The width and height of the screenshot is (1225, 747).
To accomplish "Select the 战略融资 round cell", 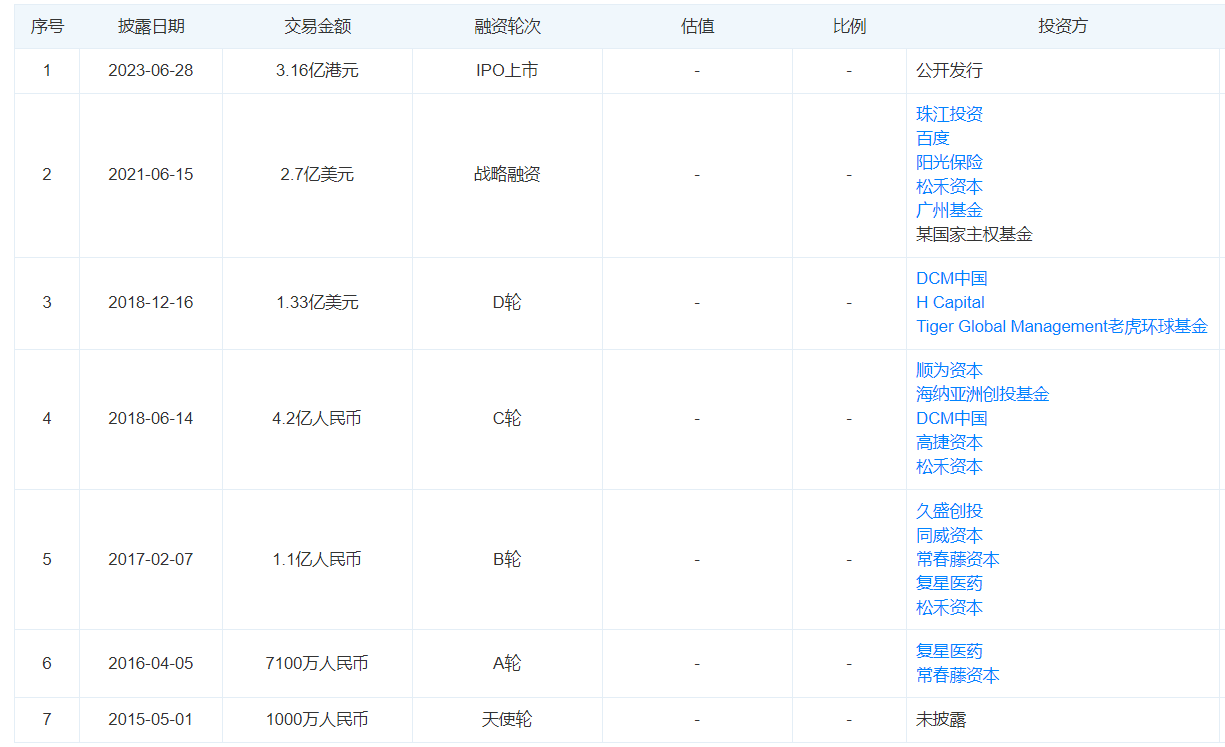I will [507, 175].
